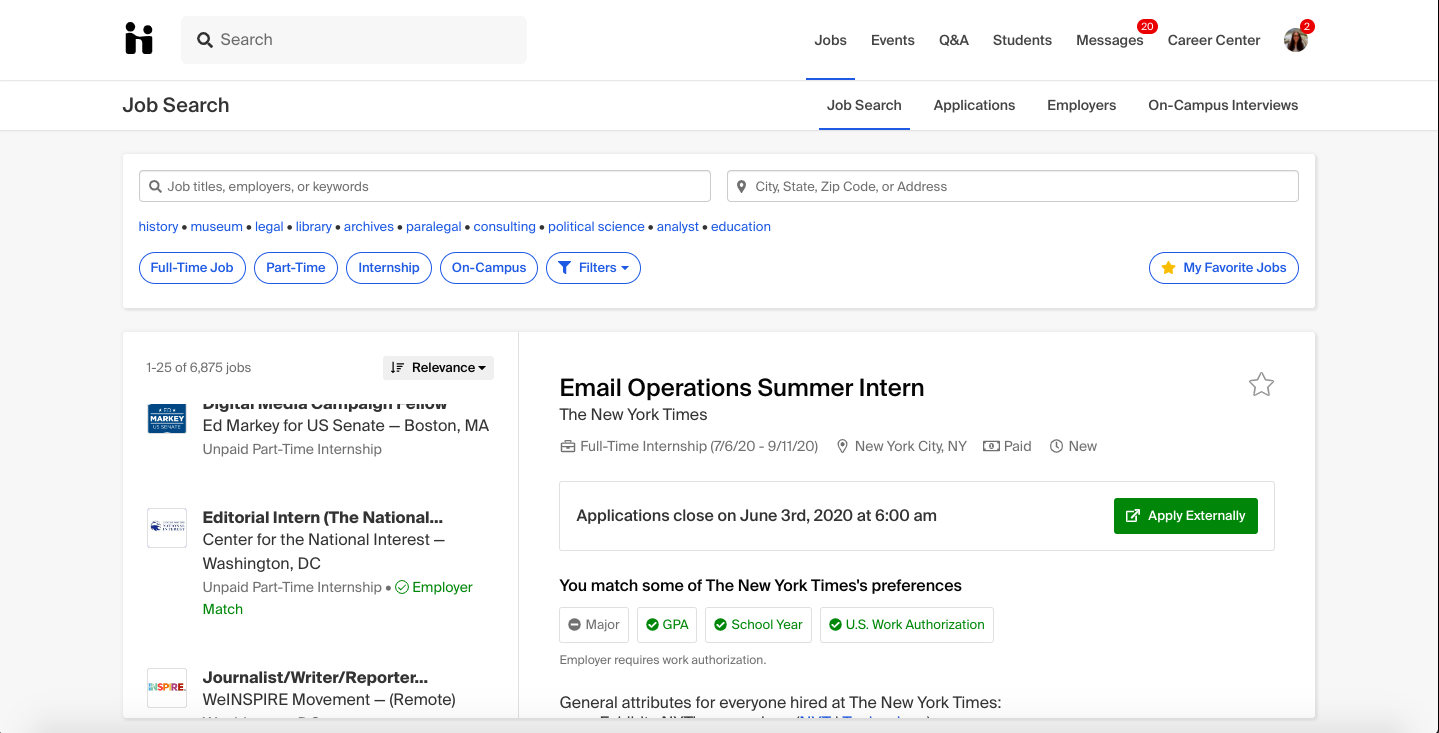Screen dimensions: 1439x733
Task: Open Messages with 20 notifications
Action: [1110, 40]
